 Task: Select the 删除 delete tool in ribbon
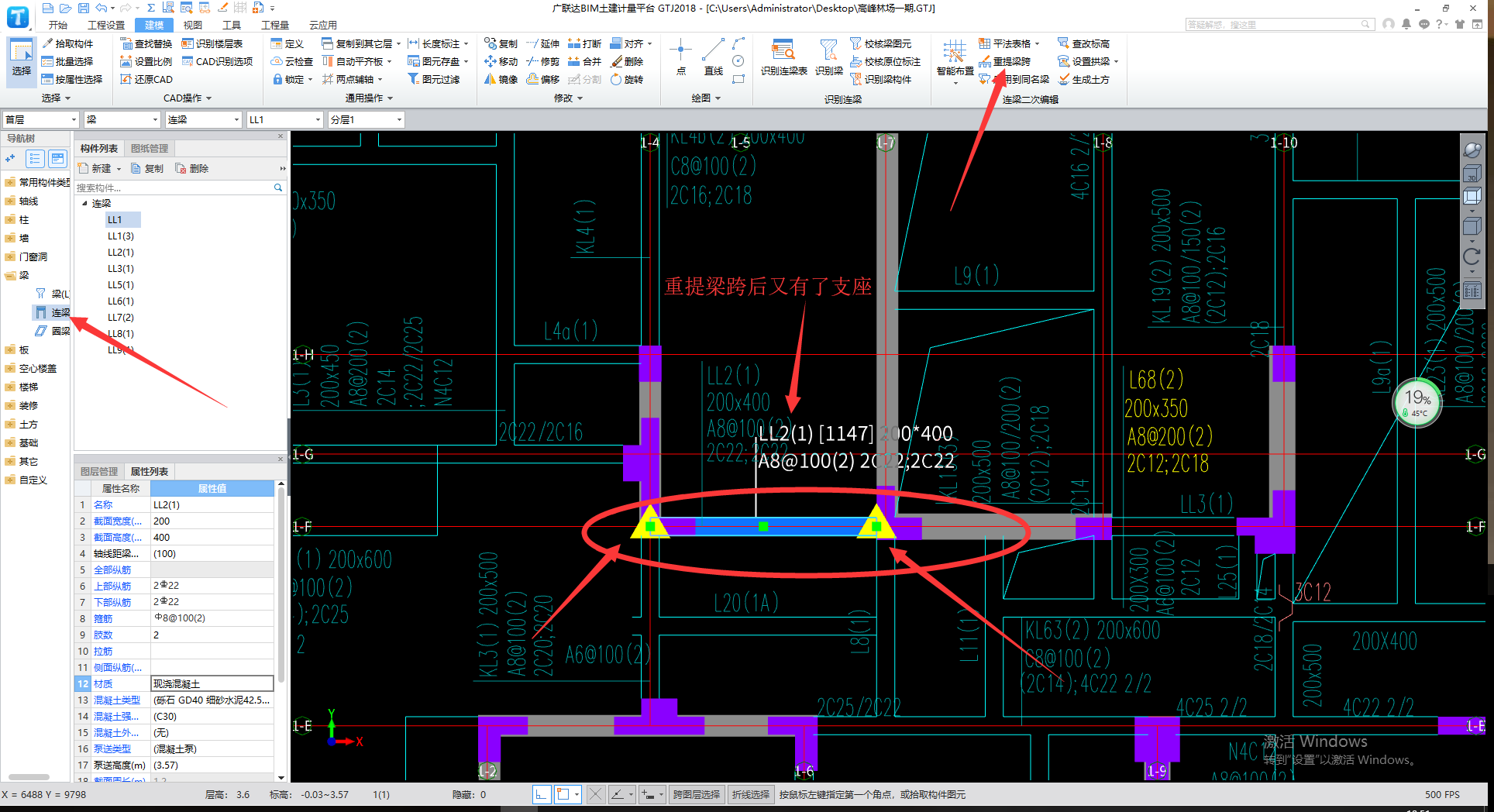point(626,61)
